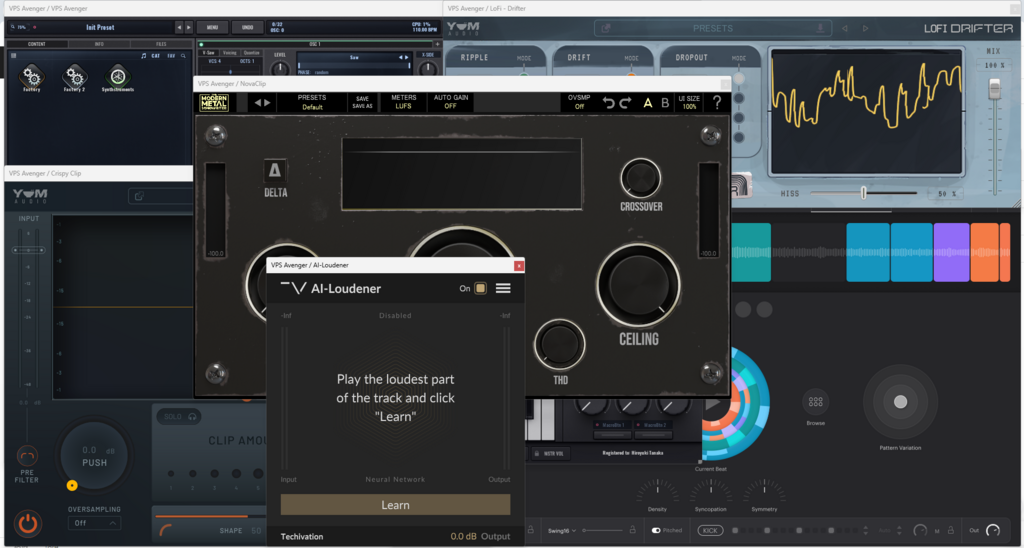Image resolution: width=1024 pixels, height=548 pixels.
Task: Click the preset popout icon in Crispy Clip
Action: click(x=139, y=195)
